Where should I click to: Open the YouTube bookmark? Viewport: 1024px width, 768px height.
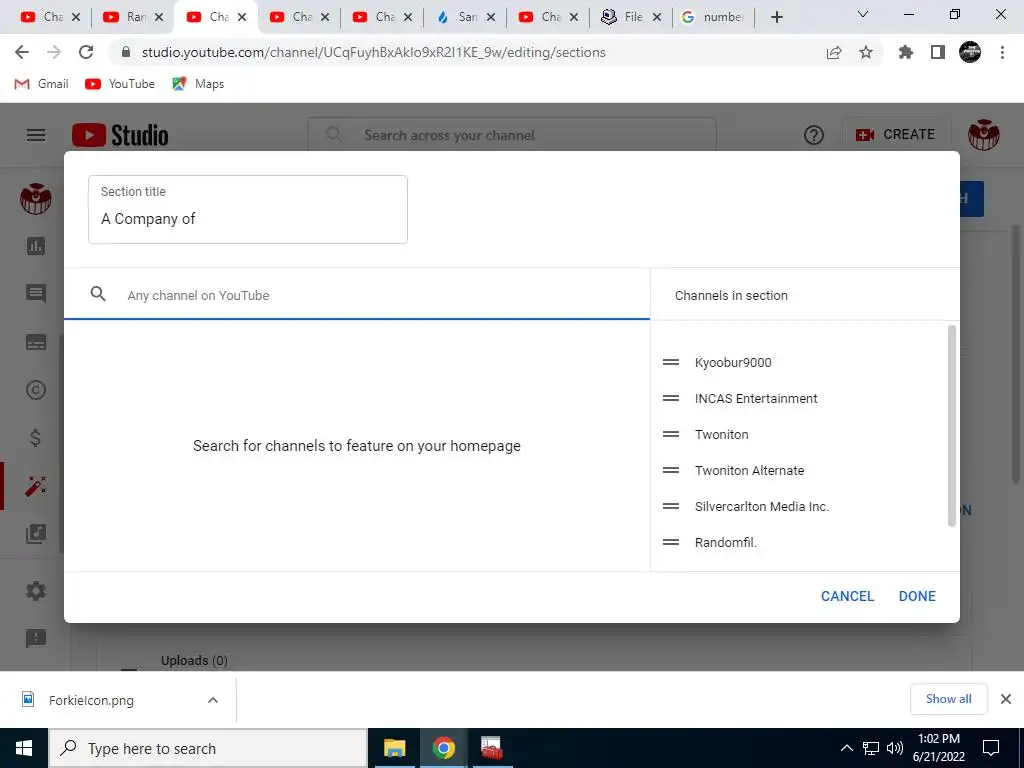click(120, 84)
